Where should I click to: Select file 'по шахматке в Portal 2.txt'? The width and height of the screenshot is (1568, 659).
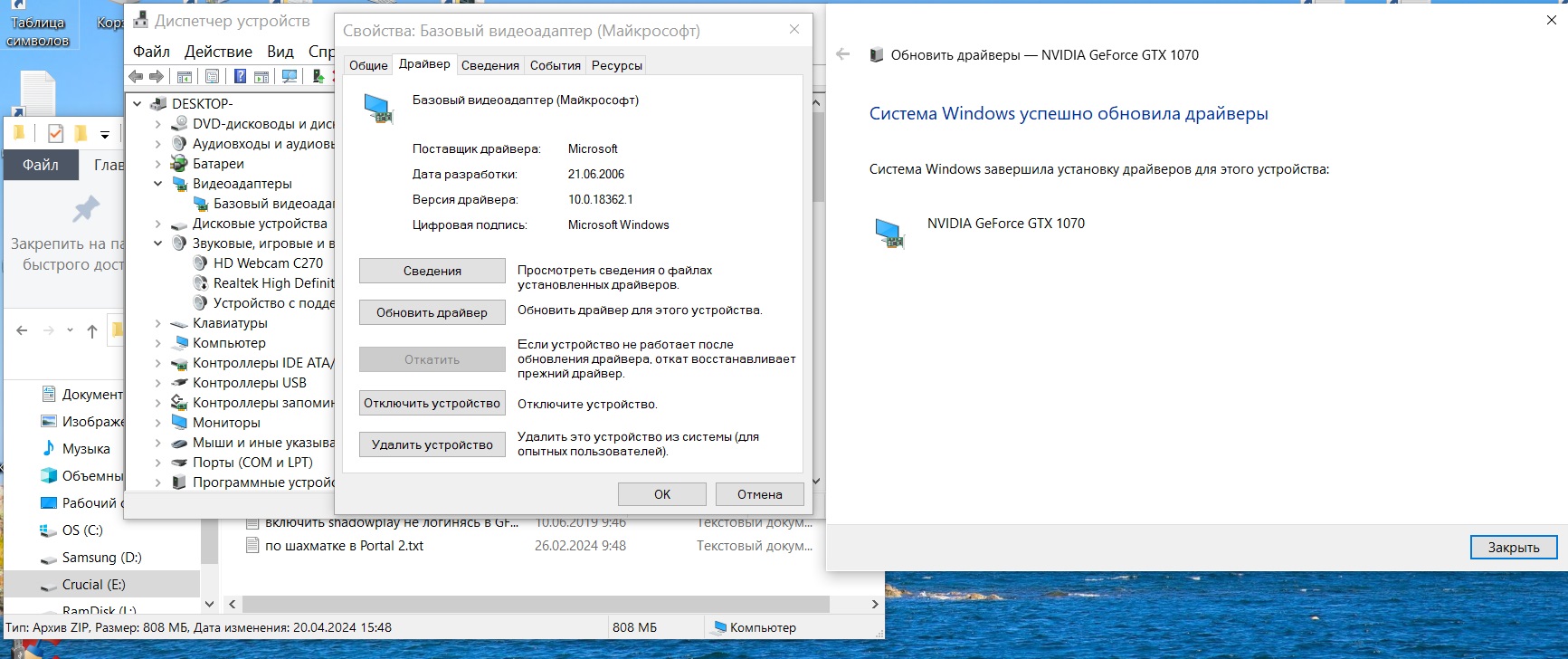pyautogui.click(x=344, y=546)
